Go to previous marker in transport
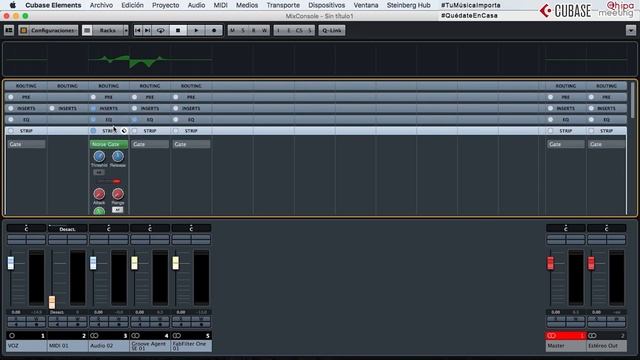The width and height of the screenshot is (640, 360). [138, 30]
